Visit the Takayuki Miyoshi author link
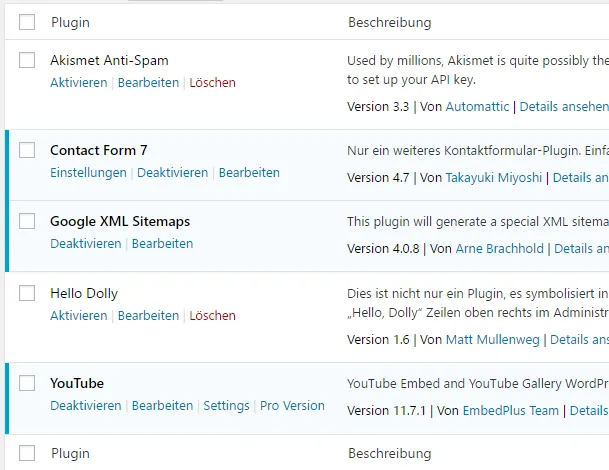609x470 pixels. point(494,178)
